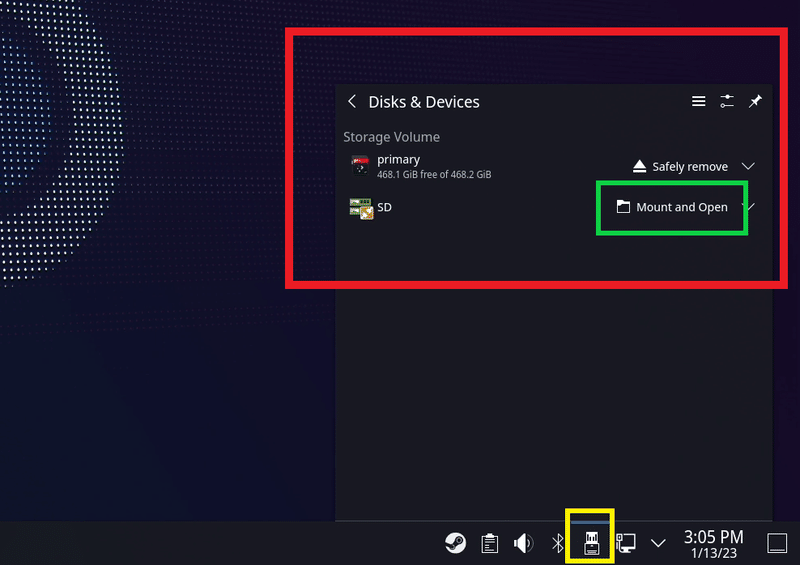Expand the SD card actions chevron

click(x=750, y=207)
